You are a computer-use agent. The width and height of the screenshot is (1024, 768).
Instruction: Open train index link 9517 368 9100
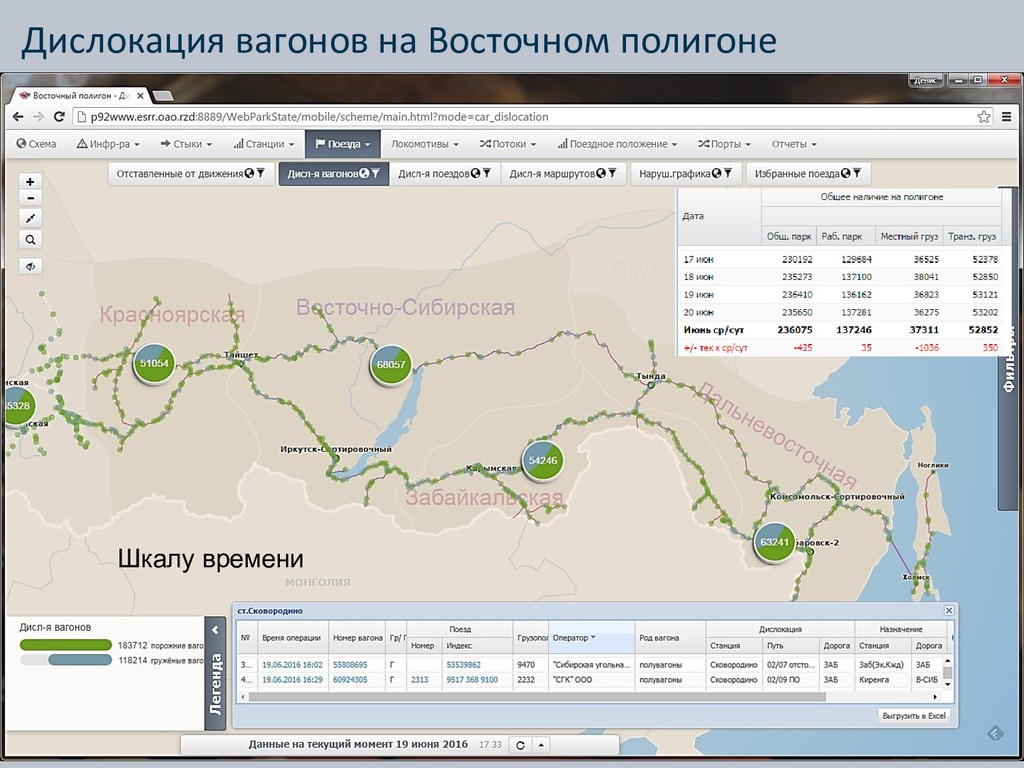point(472,680)
